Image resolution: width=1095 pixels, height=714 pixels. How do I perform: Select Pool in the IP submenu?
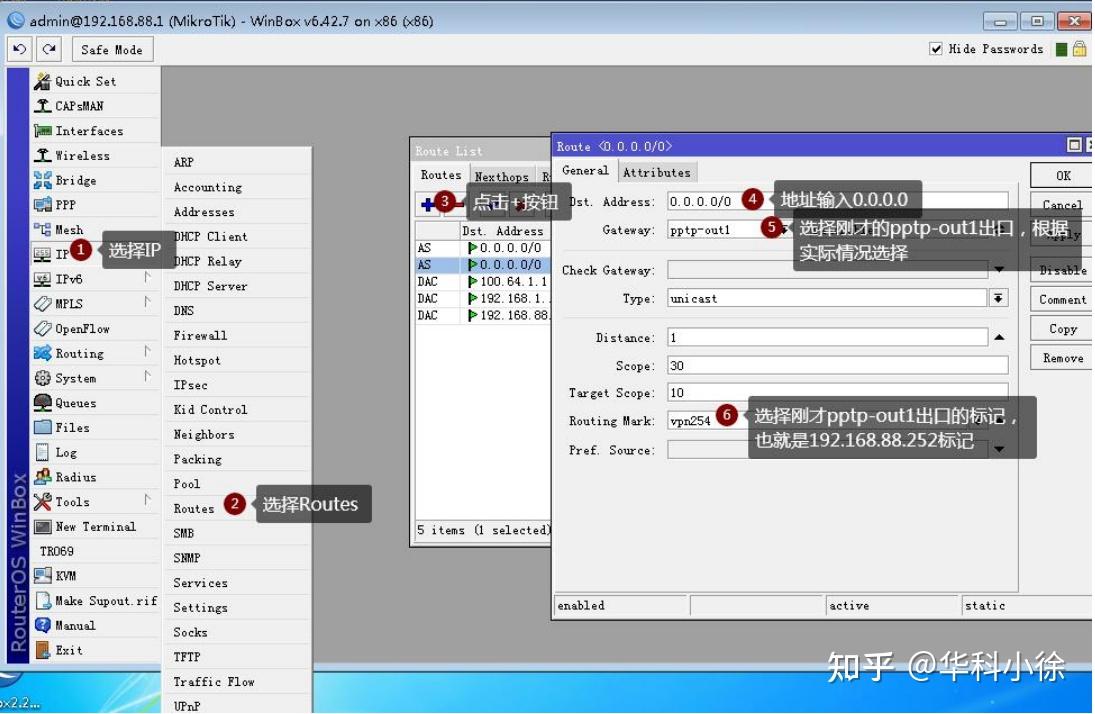coord(186,483)
